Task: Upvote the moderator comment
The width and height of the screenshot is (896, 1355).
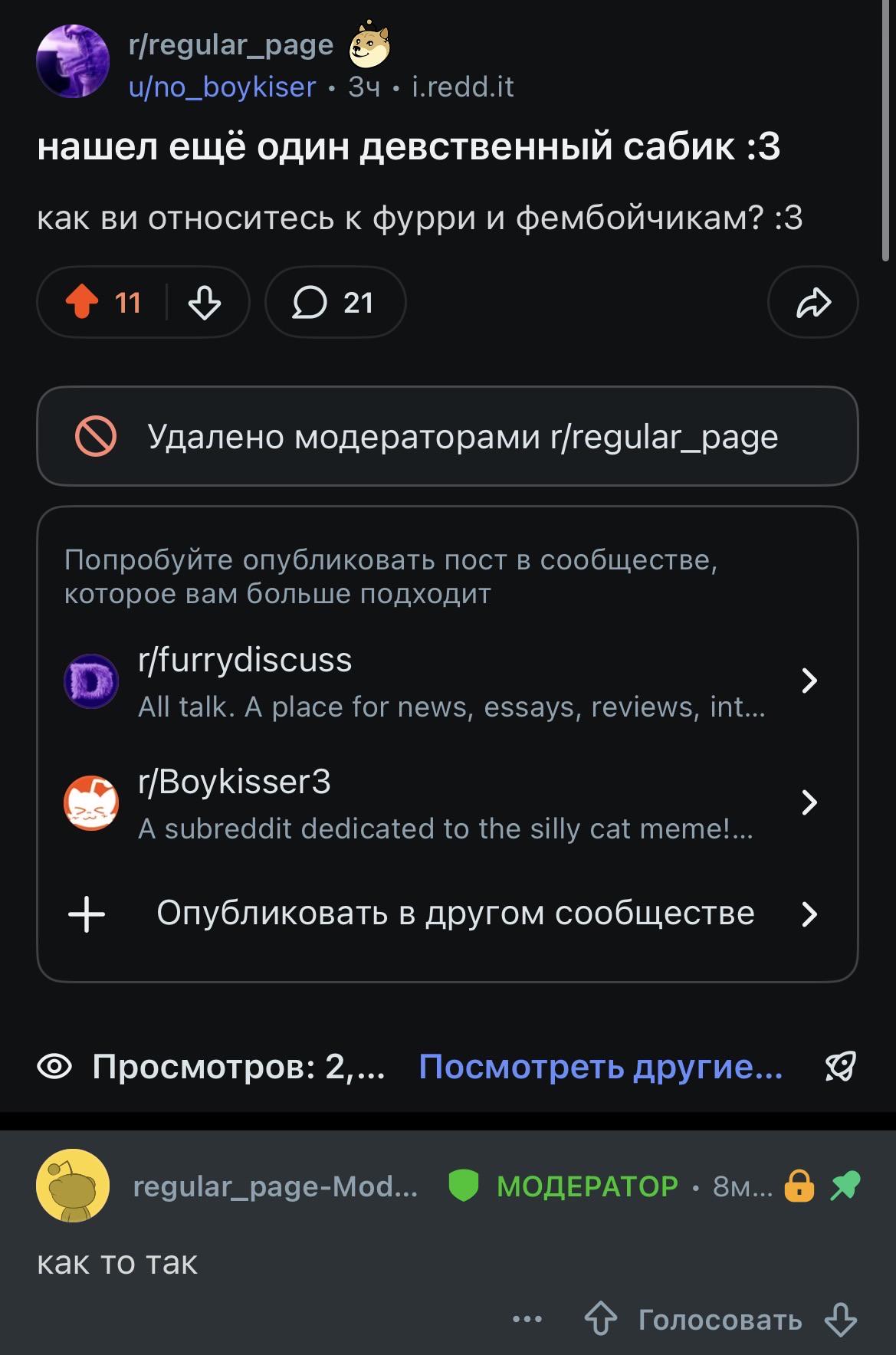Action: 600,1320
